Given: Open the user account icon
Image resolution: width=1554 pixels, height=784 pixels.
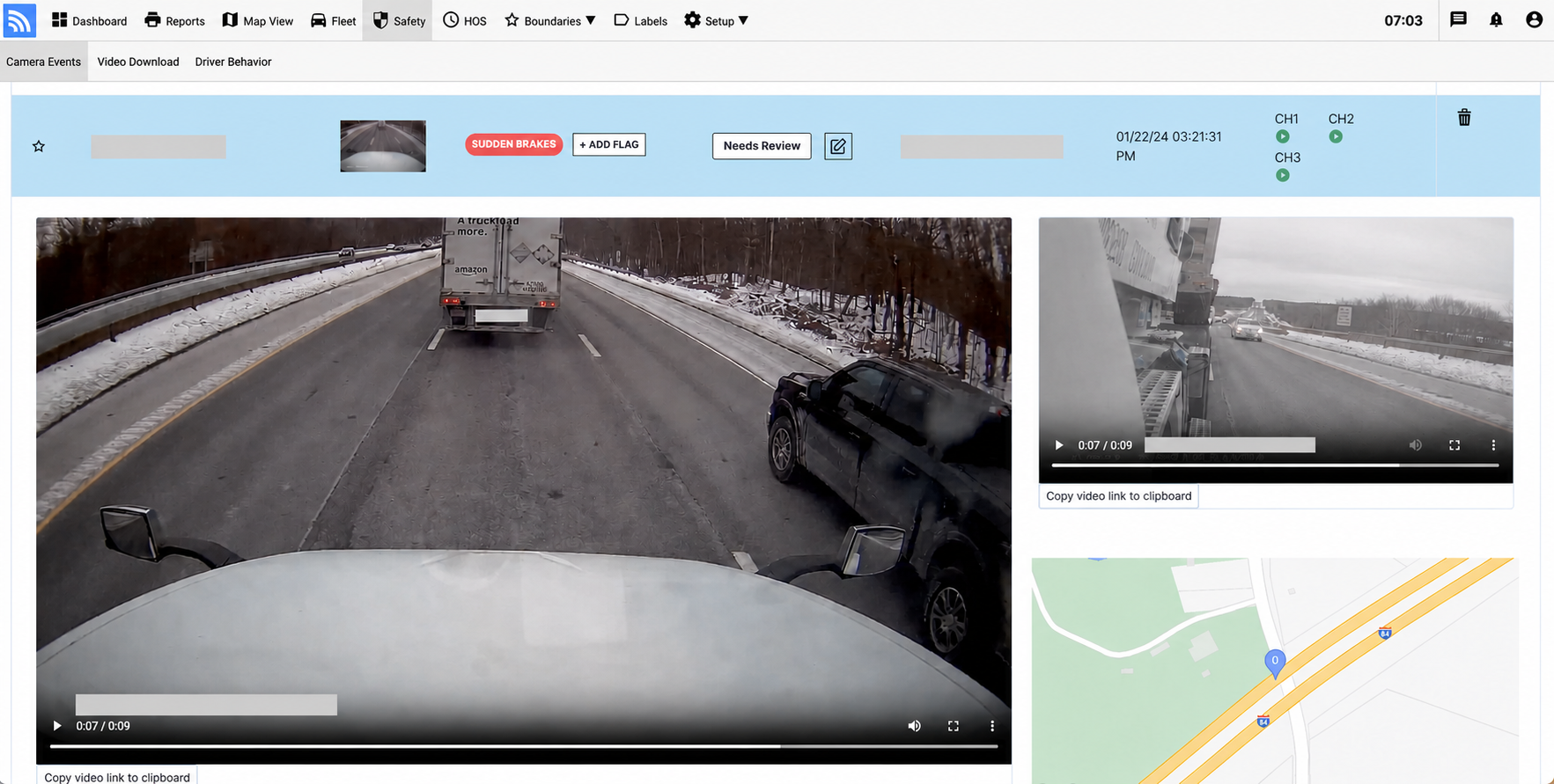Looking at the screenshot, I should (x=1534, y=19).
